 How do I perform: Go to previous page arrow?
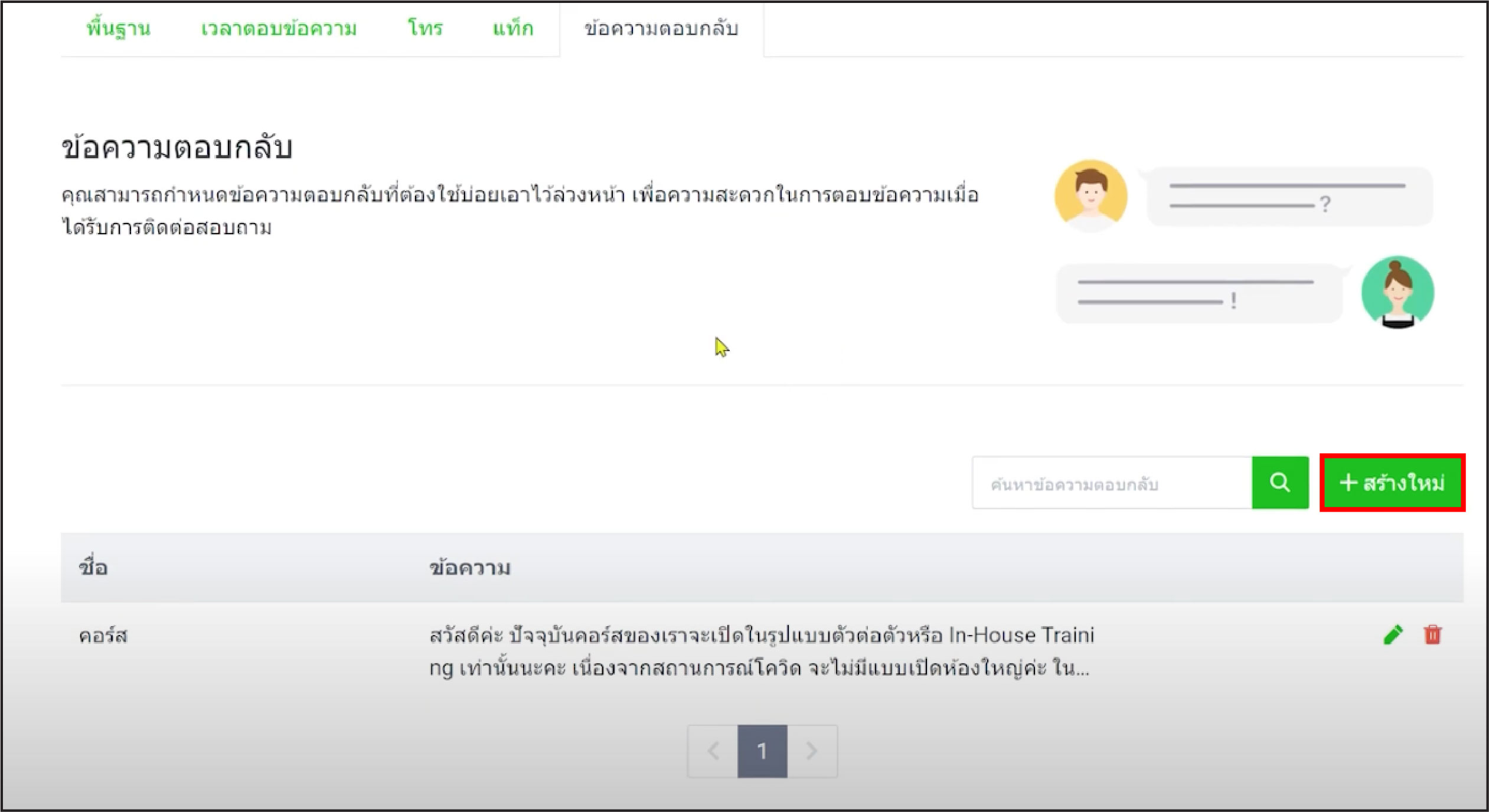713,751
